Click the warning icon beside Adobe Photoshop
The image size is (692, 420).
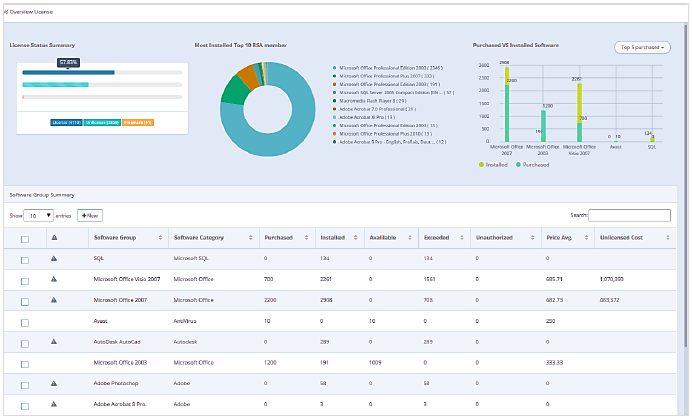tap(54, 383)
